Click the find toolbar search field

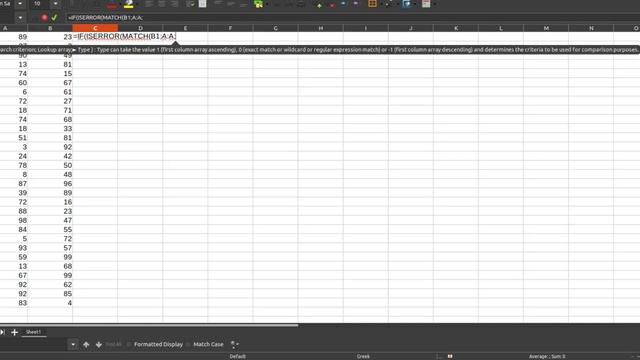pyautogui.click(x=33, y=344)
